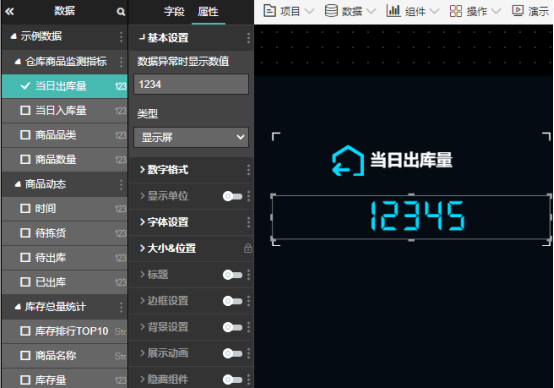This screenshot has width=554, height=388.
Task: Enable the 展示动画 switch
Action: tap(232, 353)
